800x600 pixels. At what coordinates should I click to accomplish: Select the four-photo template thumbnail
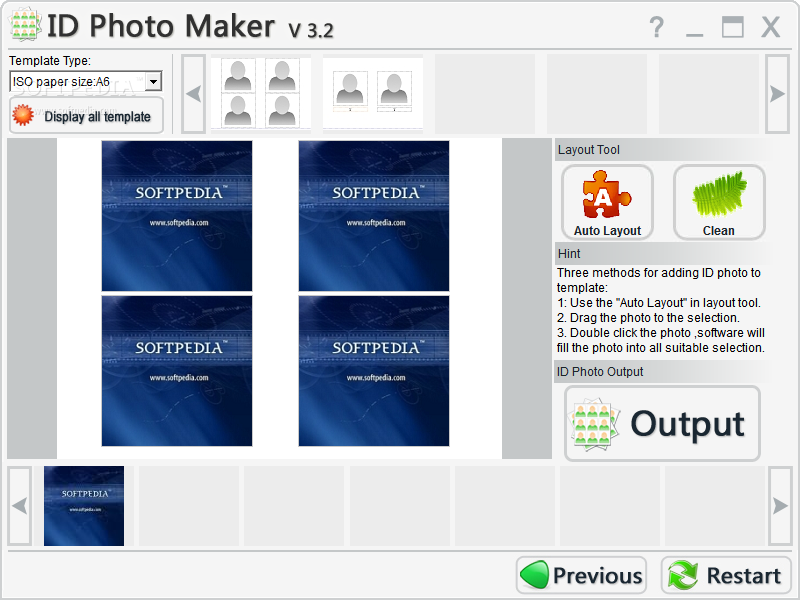point(261,93)
